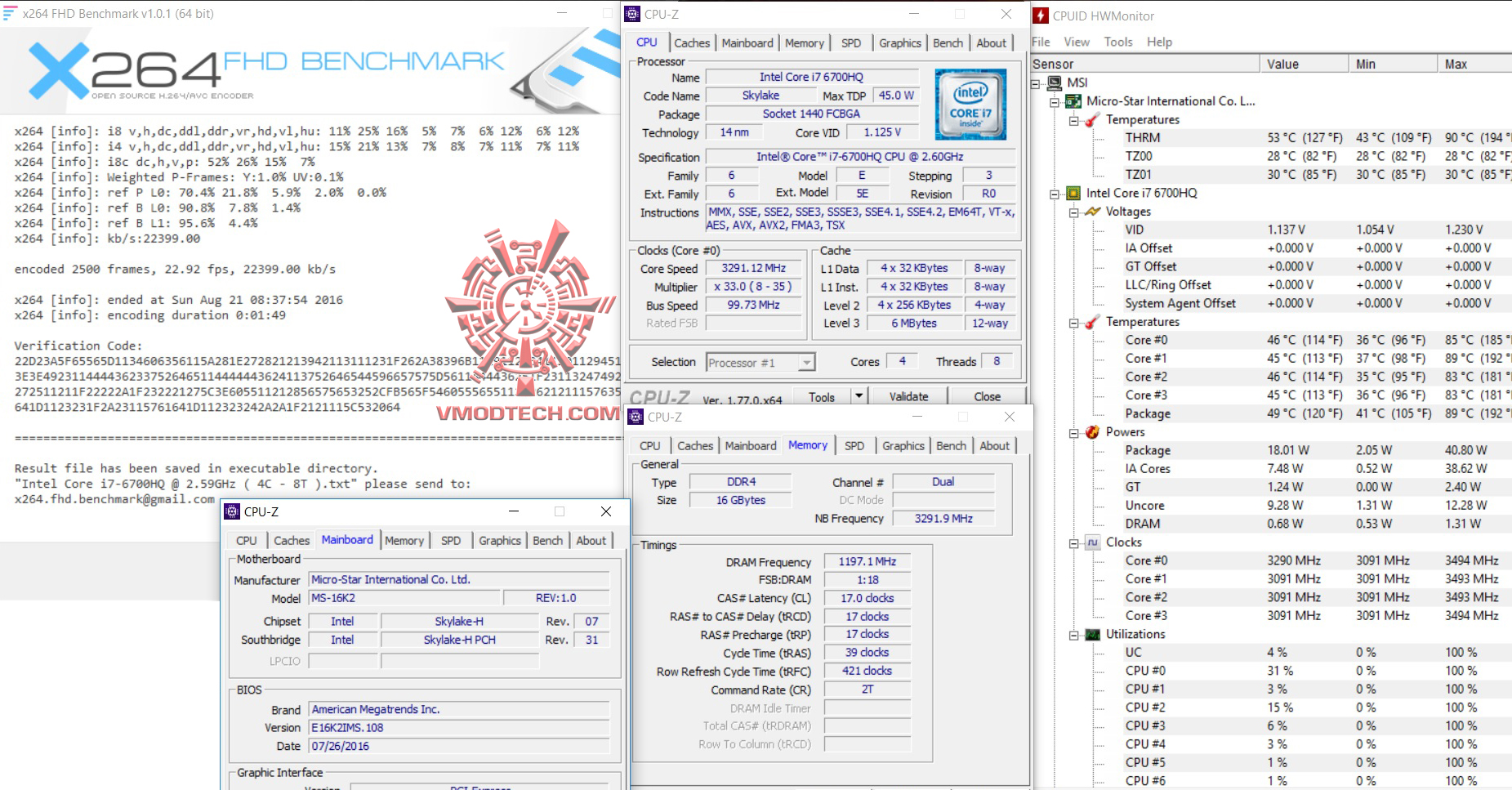
Task: Collapse the Clocks group
Action: pos(1073,543)
